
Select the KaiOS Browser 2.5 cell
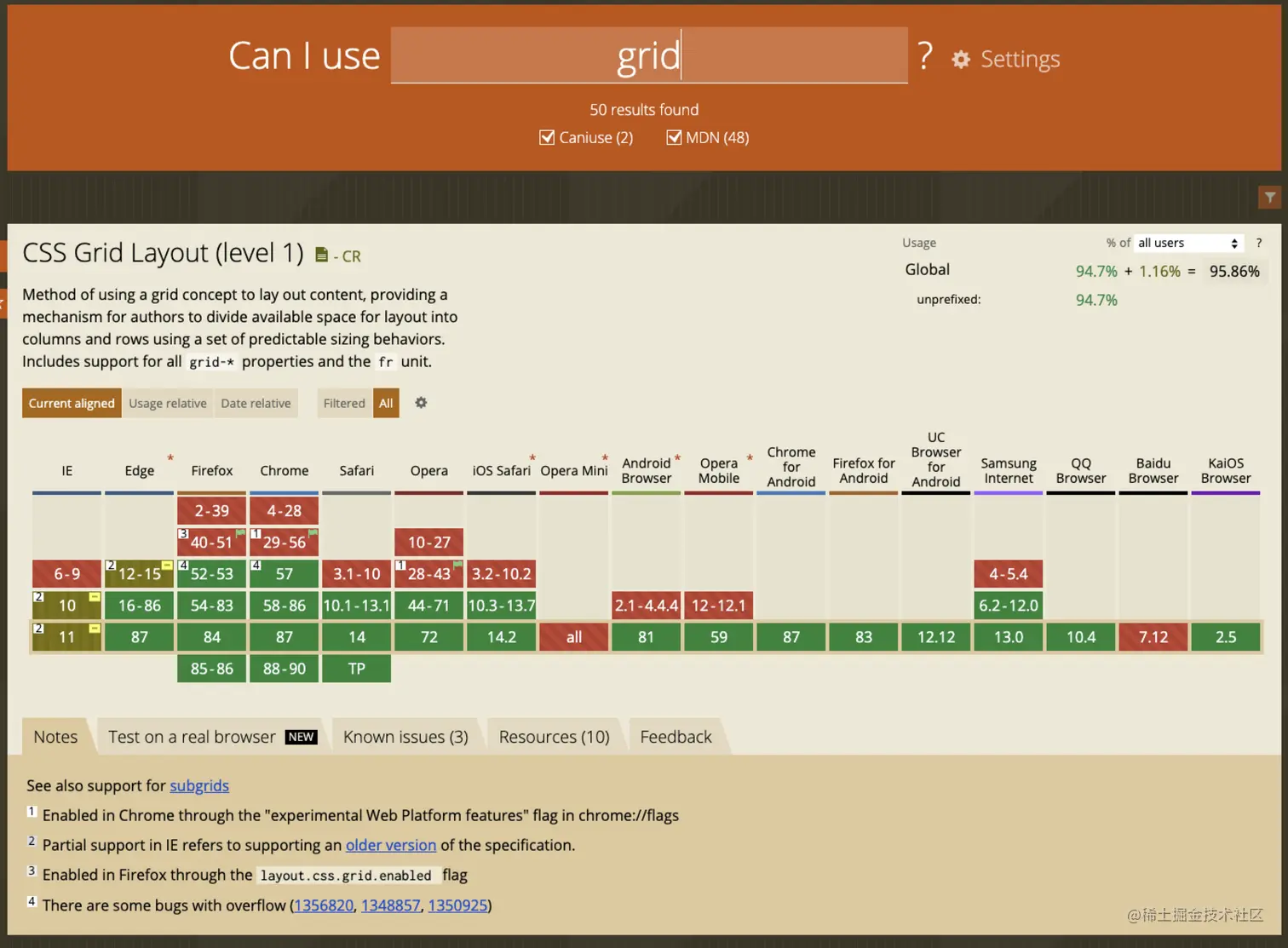[1226, 637]
